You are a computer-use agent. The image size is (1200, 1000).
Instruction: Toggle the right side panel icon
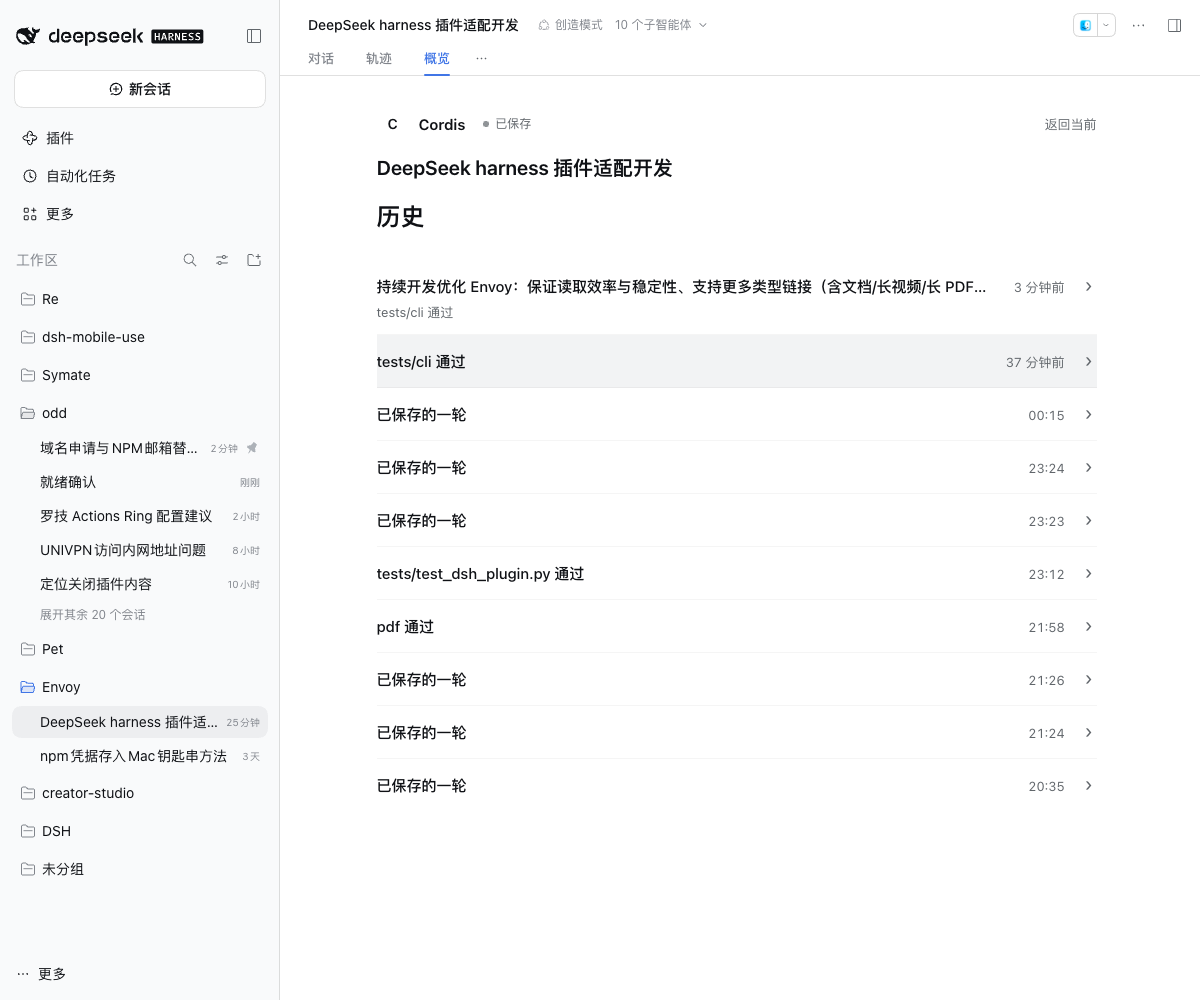click(x=1175, y=25)
